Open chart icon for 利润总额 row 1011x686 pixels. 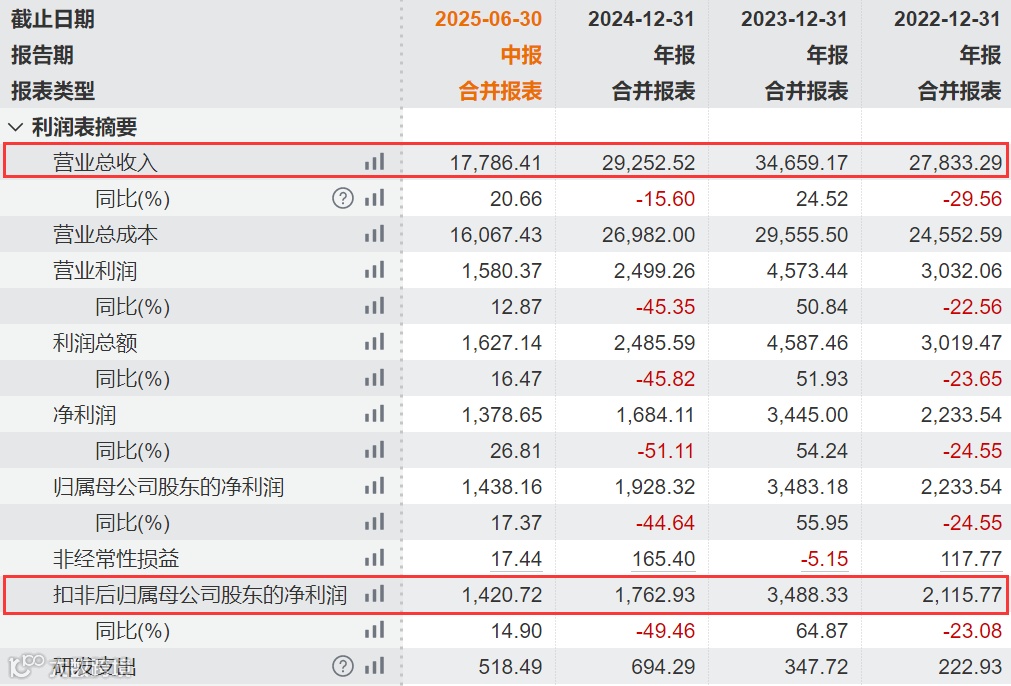click(x=375, y=342)
